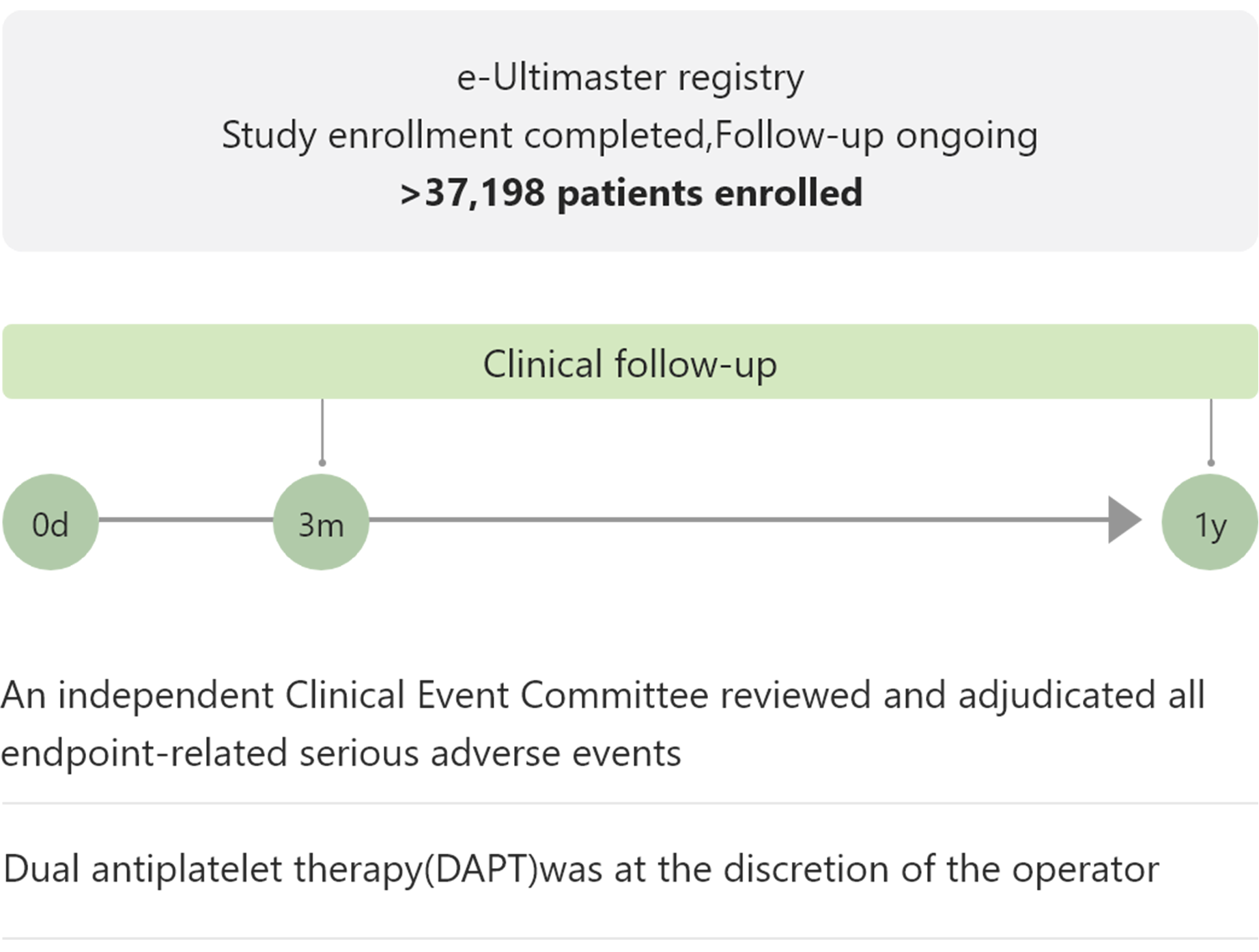The height and width of the screenshot is (952, 1259).
Task: Select the 3m timeline marker
Action: tap(321, 522)
